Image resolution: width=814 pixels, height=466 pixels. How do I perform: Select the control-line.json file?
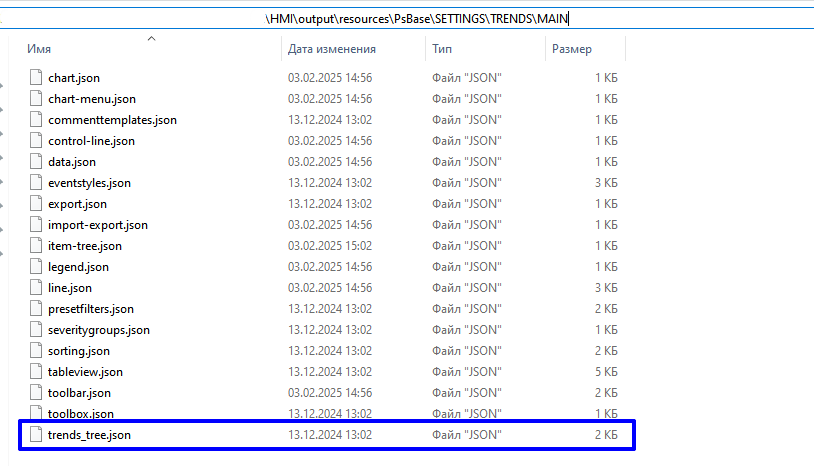tap(91, 141)
